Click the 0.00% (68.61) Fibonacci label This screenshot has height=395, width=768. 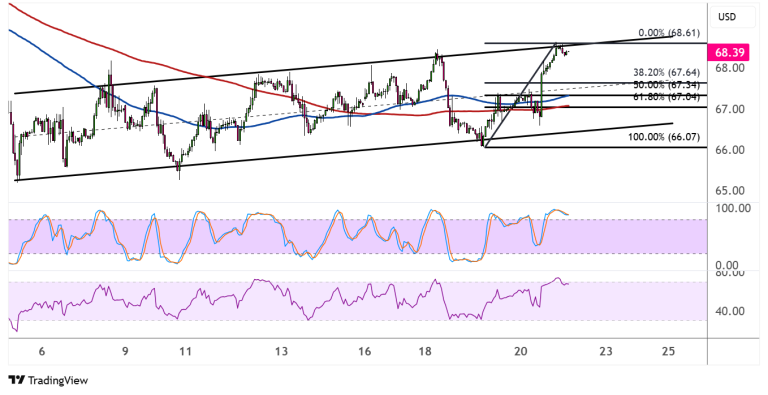(670, 33)
